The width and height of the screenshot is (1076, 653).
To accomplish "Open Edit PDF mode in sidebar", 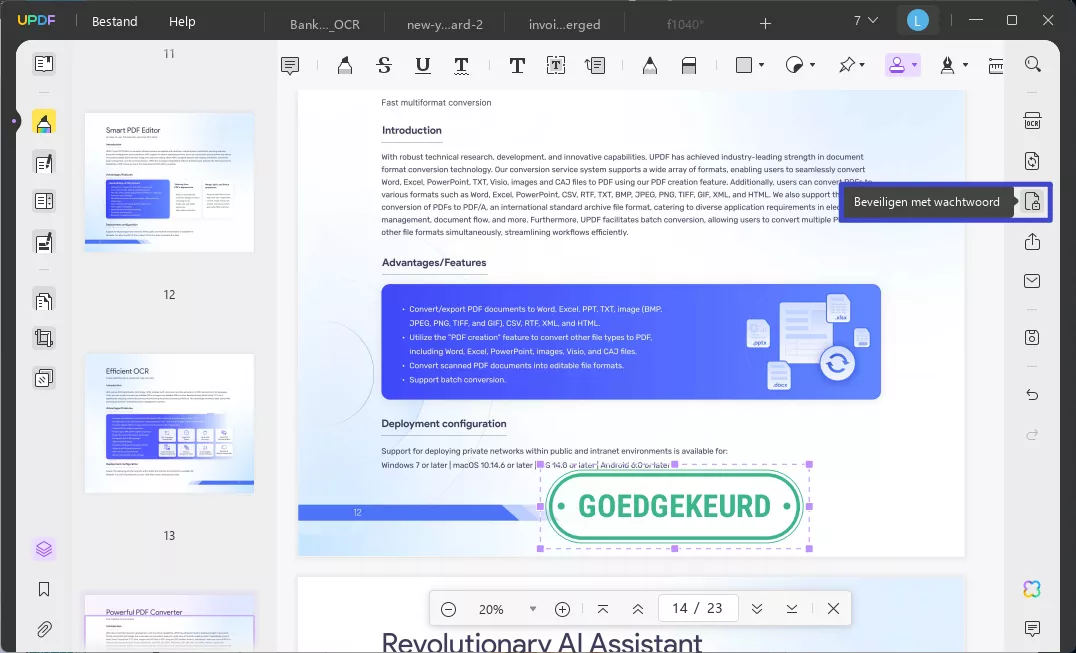I will pyautogui.click(x=44, y=163).
